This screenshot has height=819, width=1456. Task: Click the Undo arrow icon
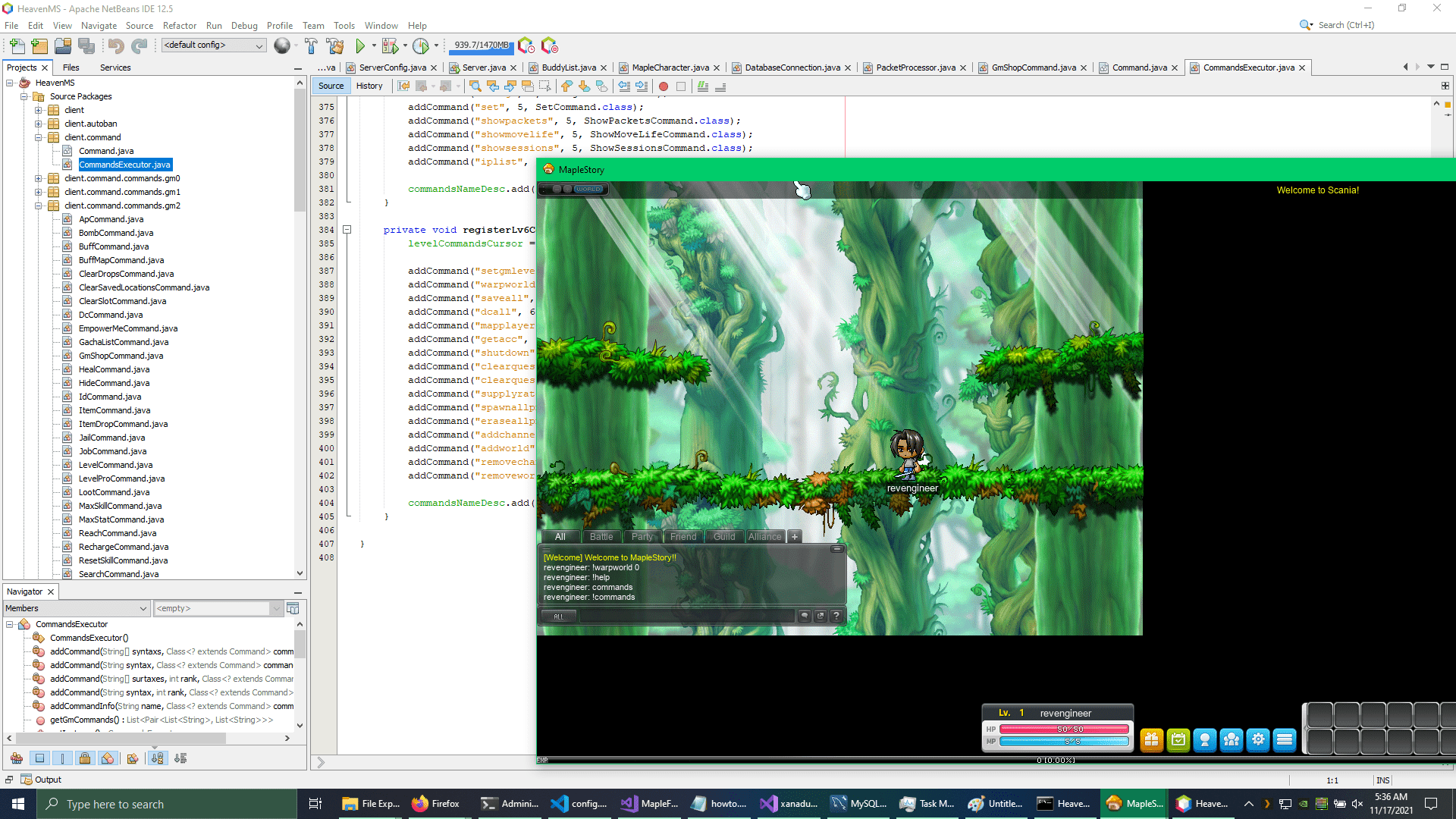click(x=115, y=46)
